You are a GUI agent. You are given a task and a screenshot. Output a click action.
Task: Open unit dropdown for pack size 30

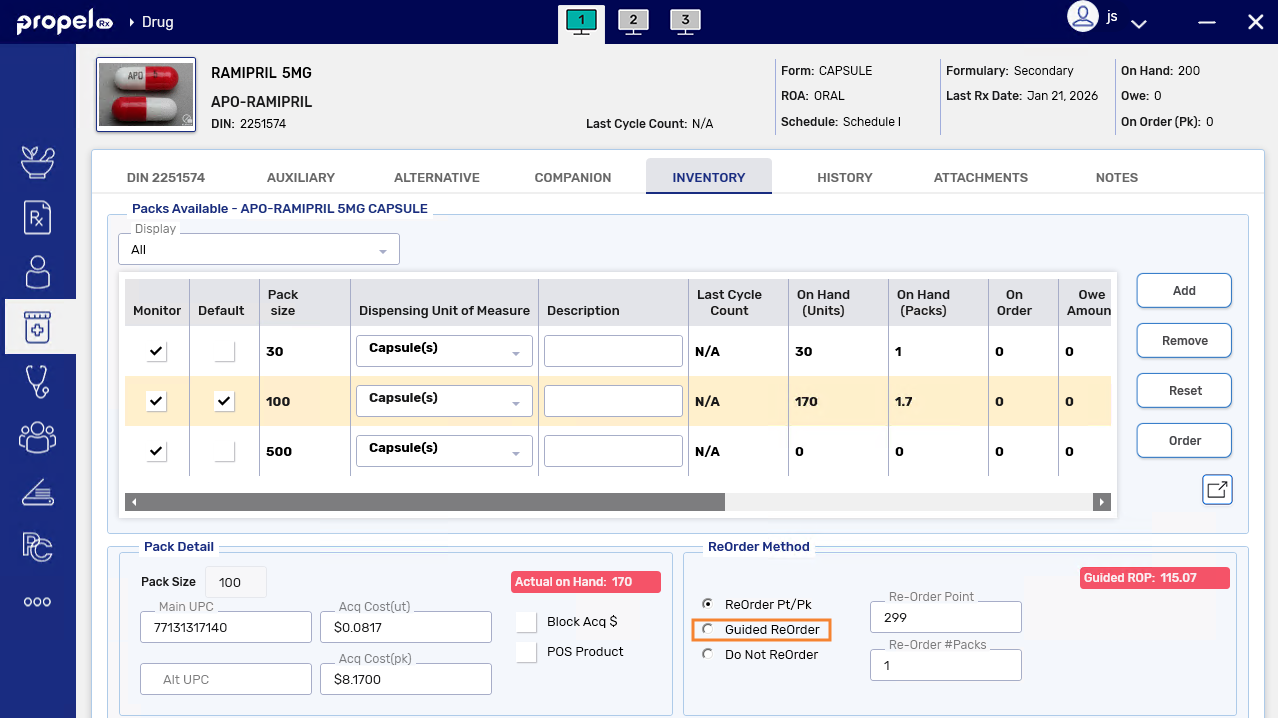[444, 351]
